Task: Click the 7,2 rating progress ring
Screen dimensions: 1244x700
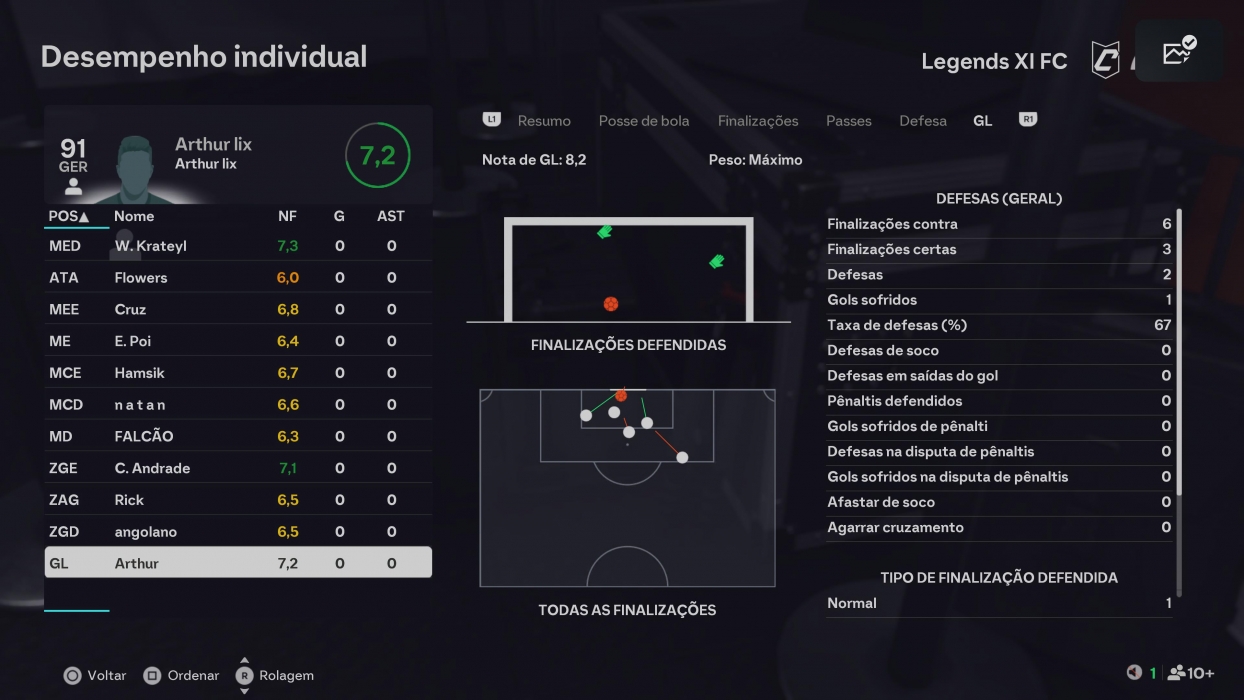Action: [378, 154]
